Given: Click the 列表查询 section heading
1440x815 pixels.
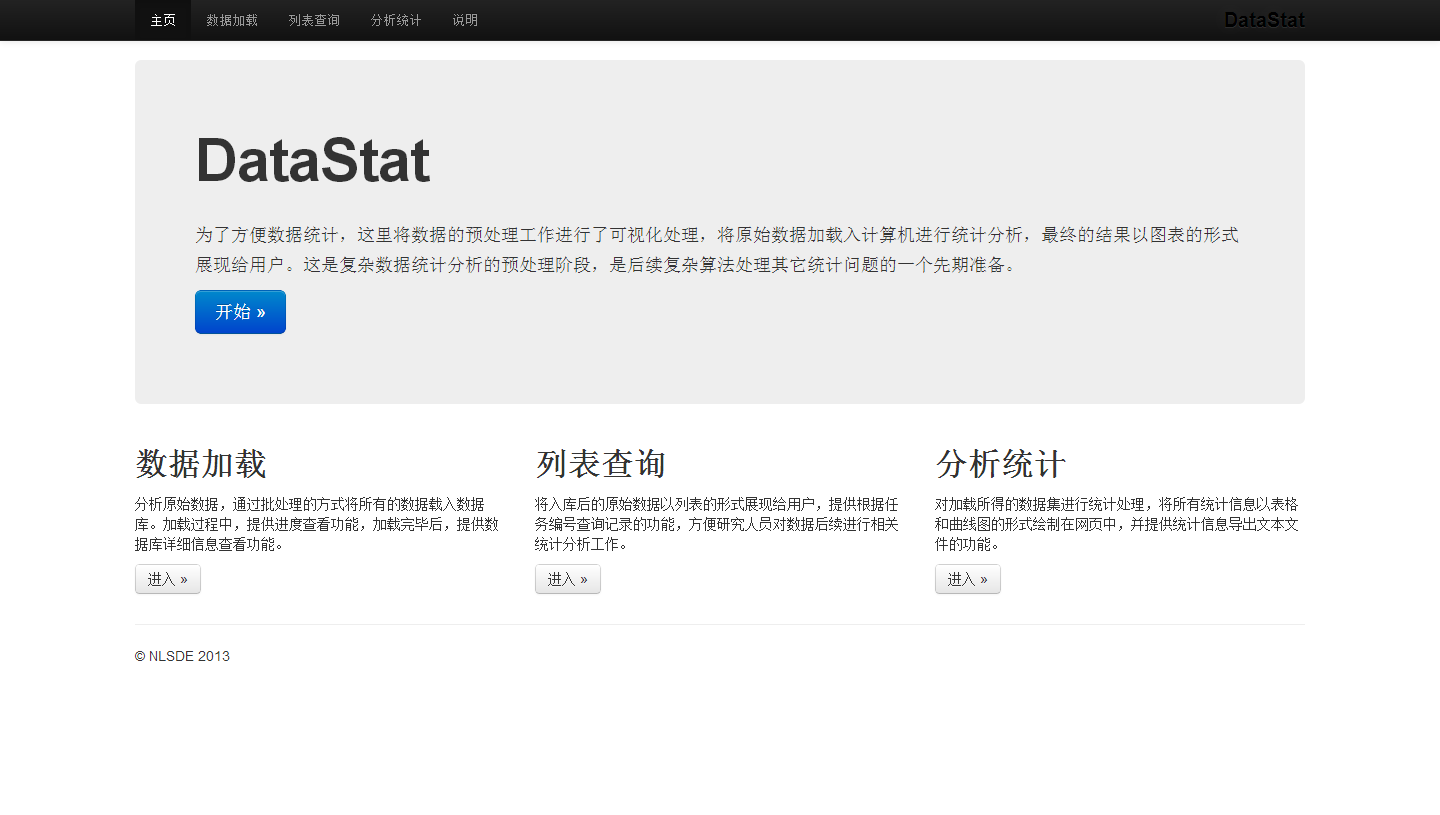Looking at the screenshot, I should (601, 464).
